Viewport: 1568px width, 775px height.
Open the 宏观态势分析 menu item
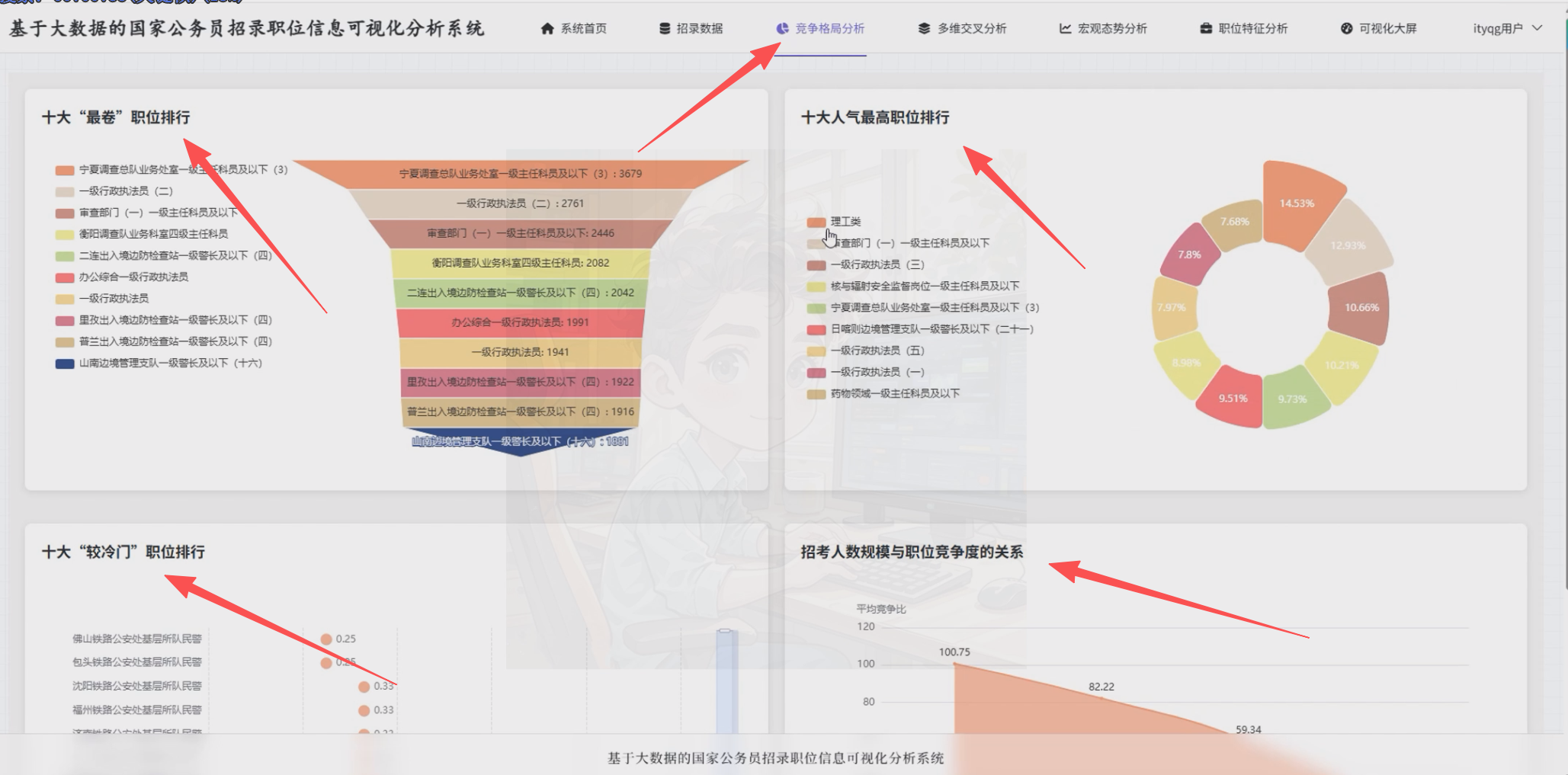click(x=1103, y=29)
